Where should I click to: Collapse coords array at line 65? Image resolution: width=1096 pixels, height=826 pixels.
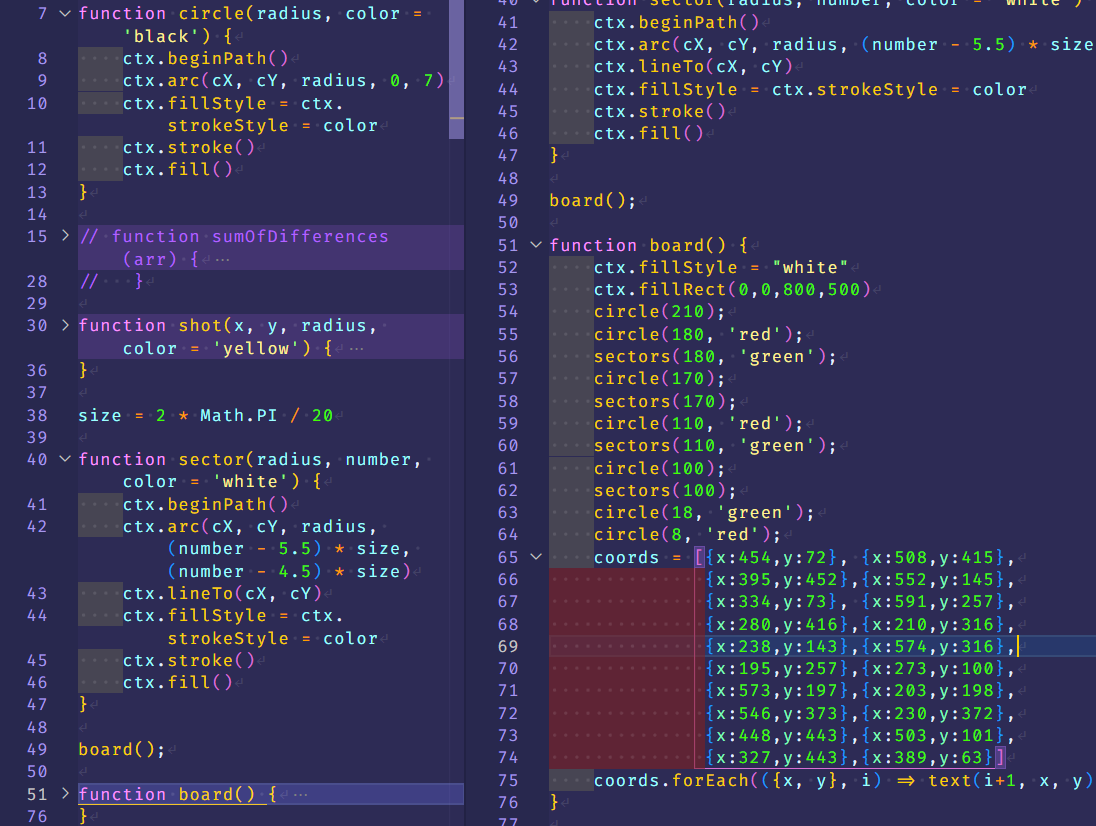click(536, 557)
